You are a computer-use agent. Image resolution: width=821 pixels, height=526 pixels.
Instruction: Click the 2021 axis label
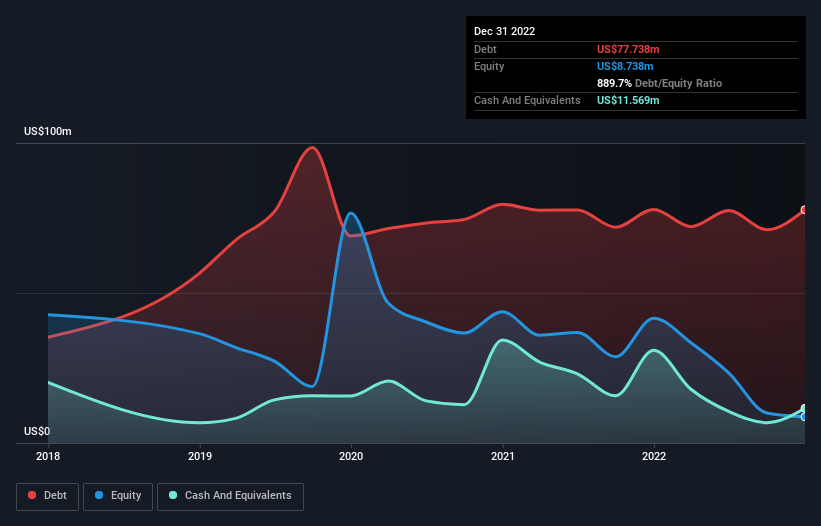503,456
